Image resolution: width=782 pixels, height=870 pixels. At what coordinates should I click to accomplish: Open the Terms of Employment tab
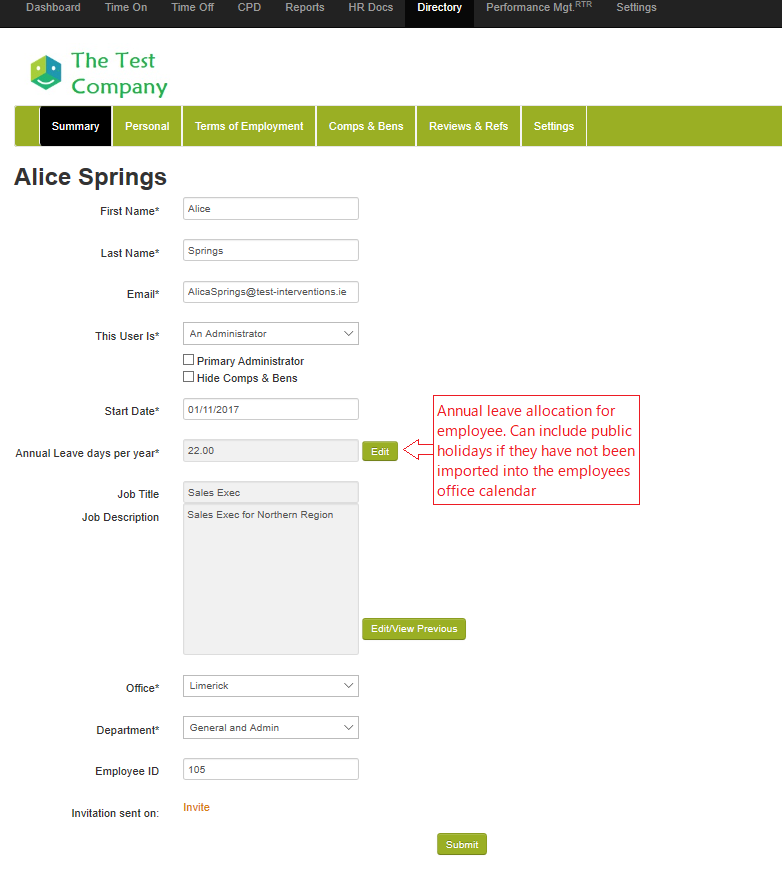[x=249, y=126]
